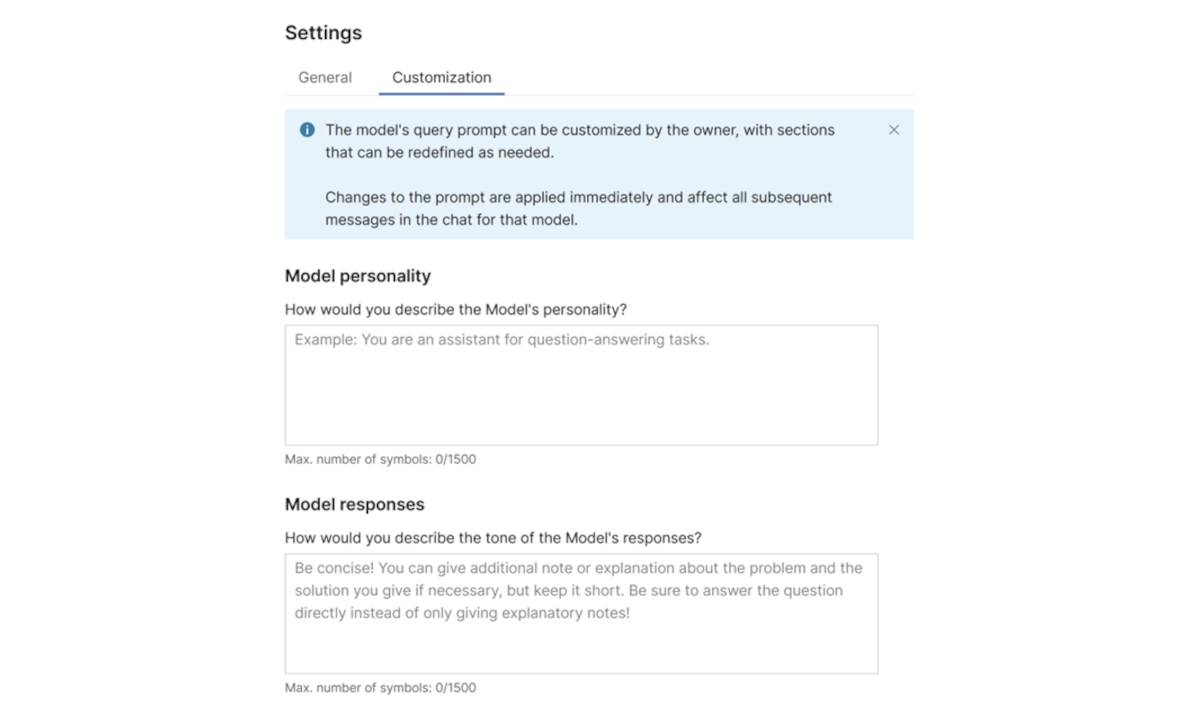Screen dimensions: 1192x706
Task: Focus the Model personality text area
Action: click(x=581, y=385)
